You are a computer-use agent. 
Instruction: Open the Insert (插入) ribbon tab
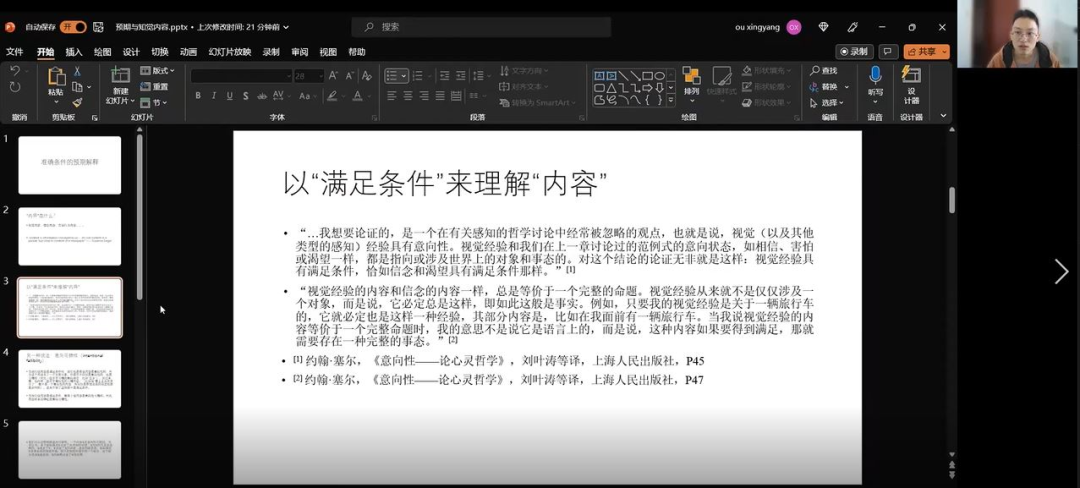coord(74,52)
